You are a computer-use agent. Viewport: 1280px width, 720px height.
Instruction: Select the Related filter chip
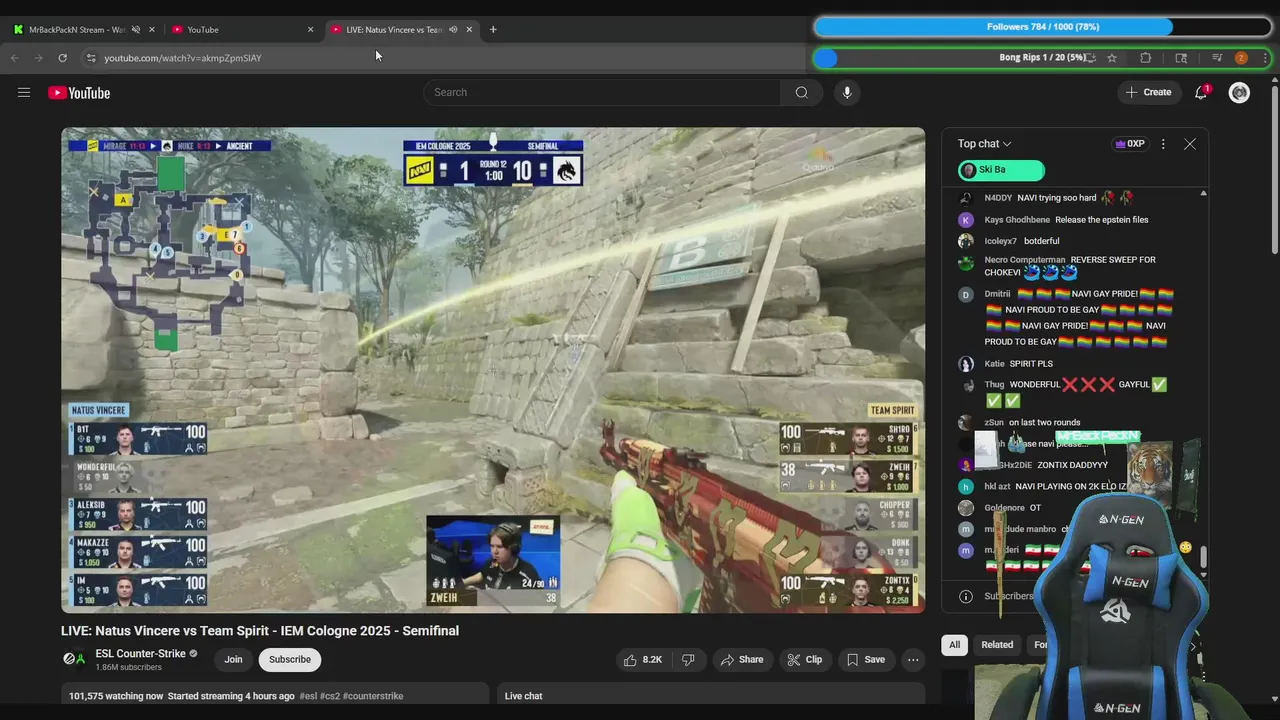tap(997, 645)
